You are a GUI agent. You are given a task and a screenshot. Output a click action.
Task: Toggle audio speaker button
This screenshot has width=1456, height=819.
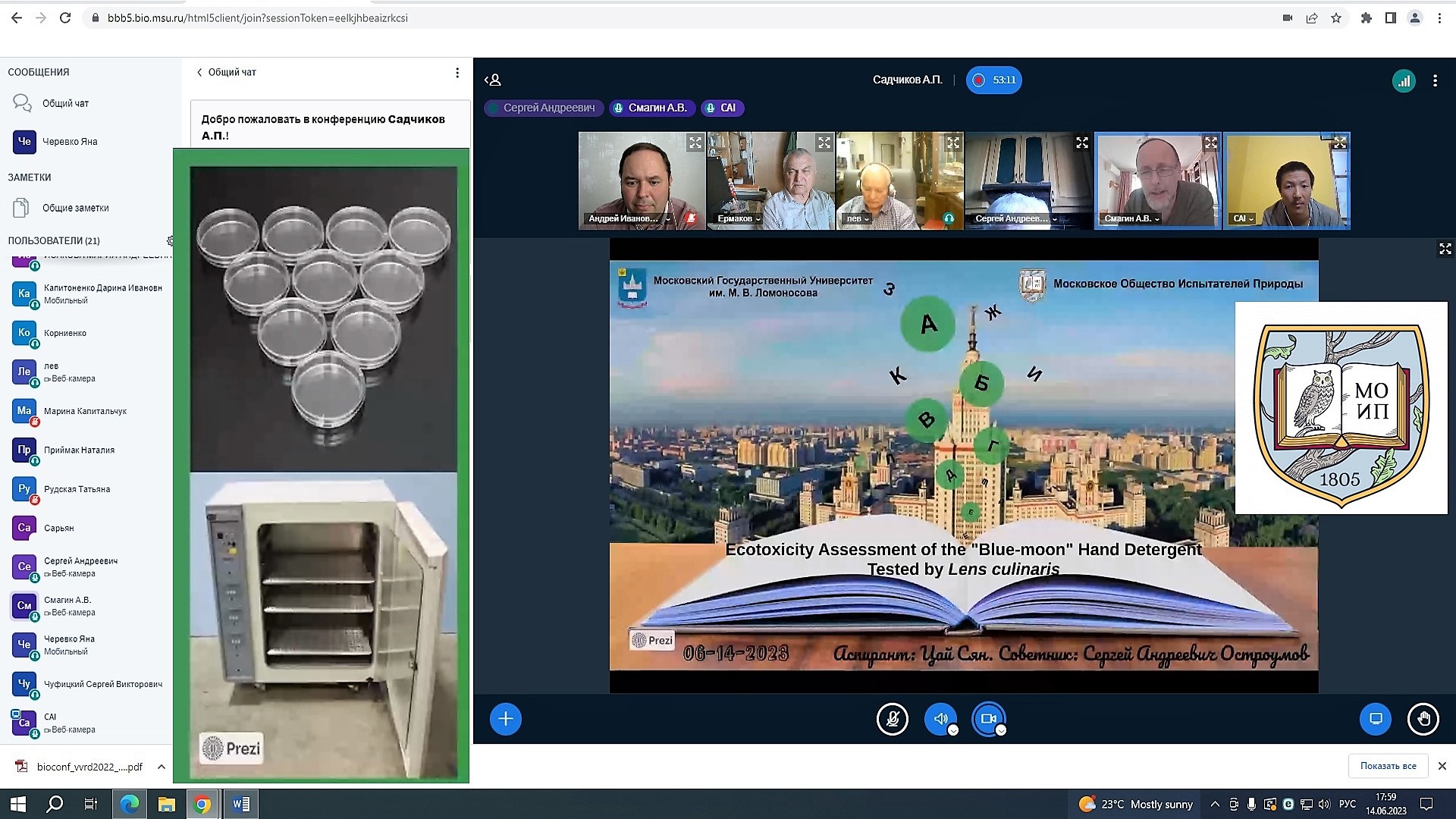(x=940, y=719)
